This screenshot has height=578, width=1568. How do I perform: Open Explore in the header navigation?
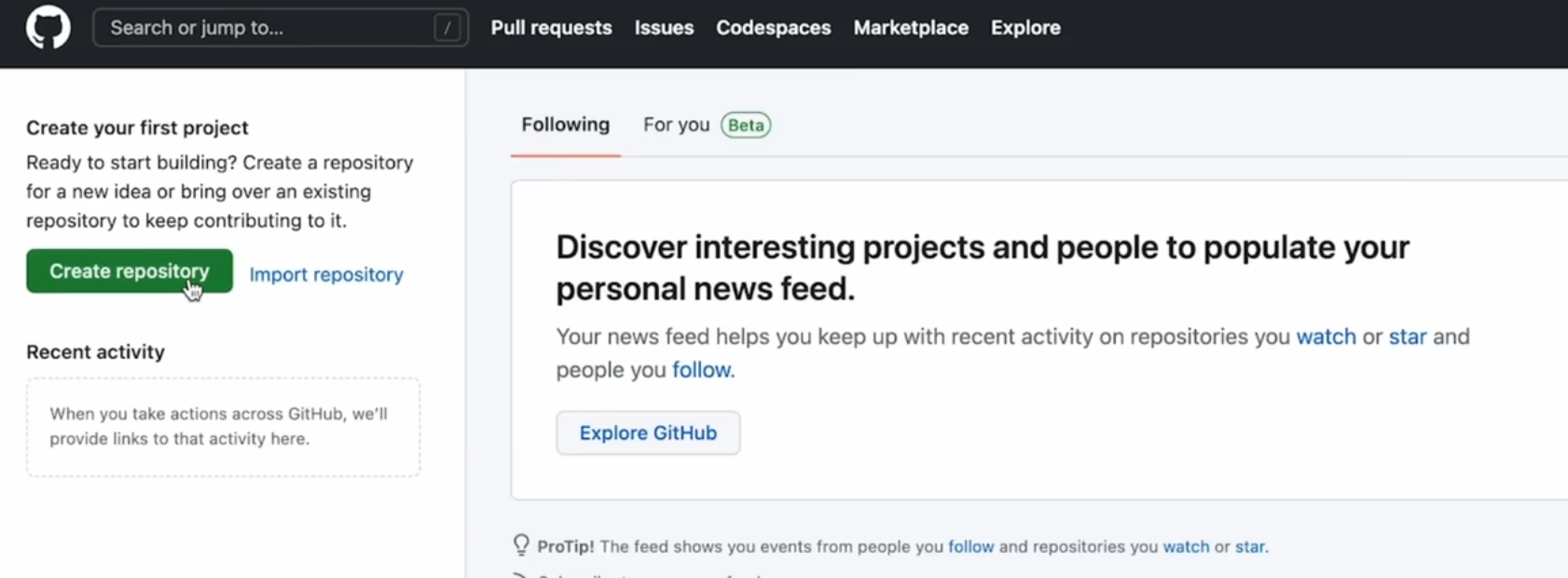point(1025,28)
